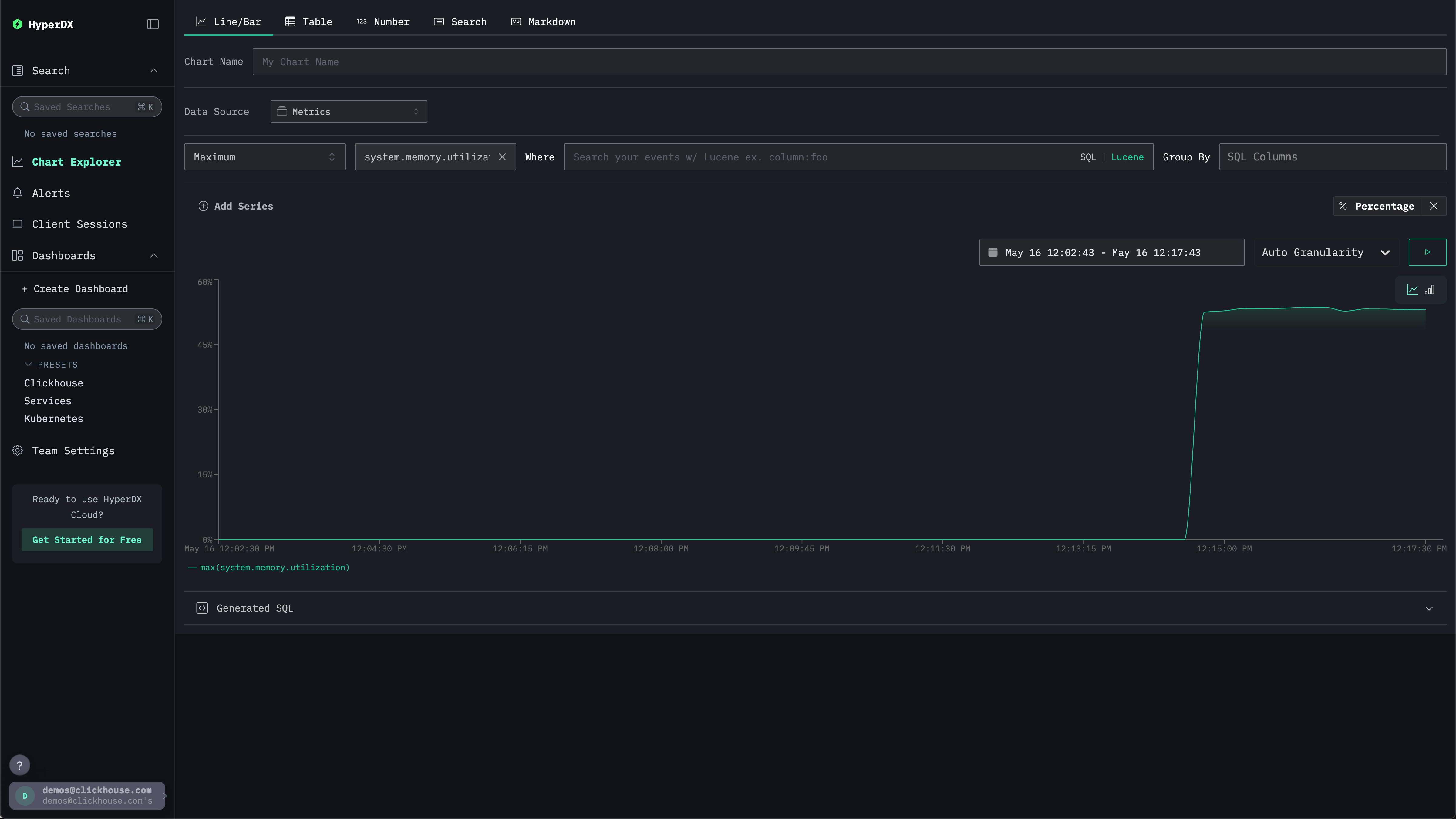Switch the chart to bar display icon
Screen dimensions: 1456x819
click(1429, 290)
